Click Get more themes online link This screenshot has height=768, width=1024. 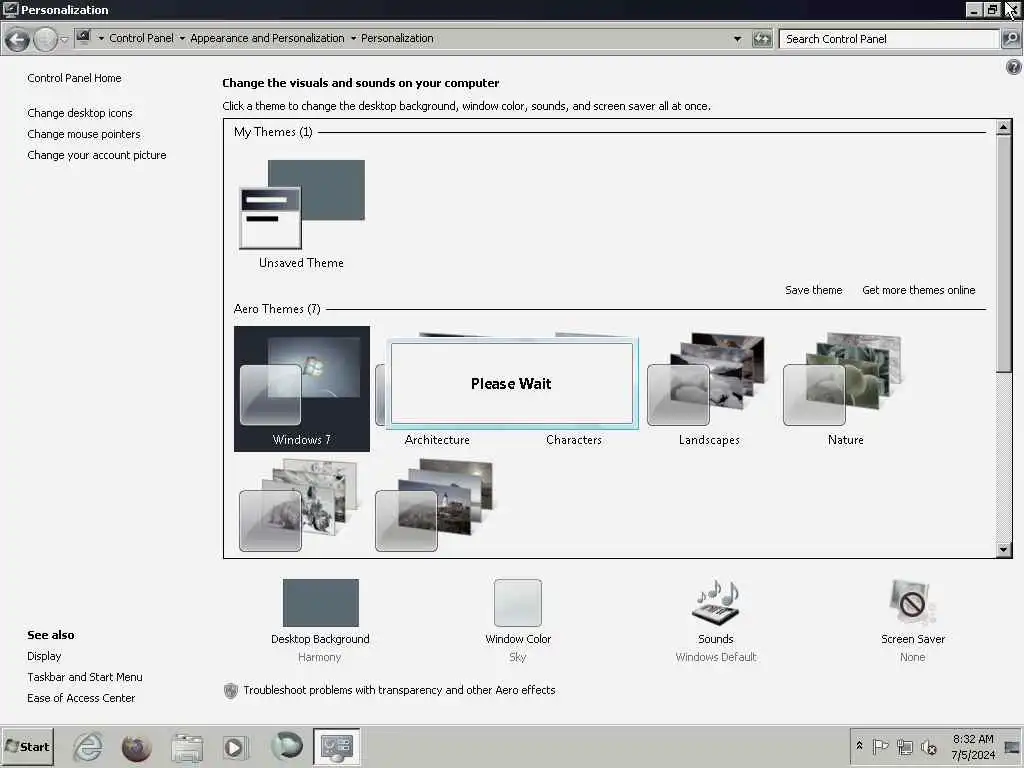[x=918, y=290]
